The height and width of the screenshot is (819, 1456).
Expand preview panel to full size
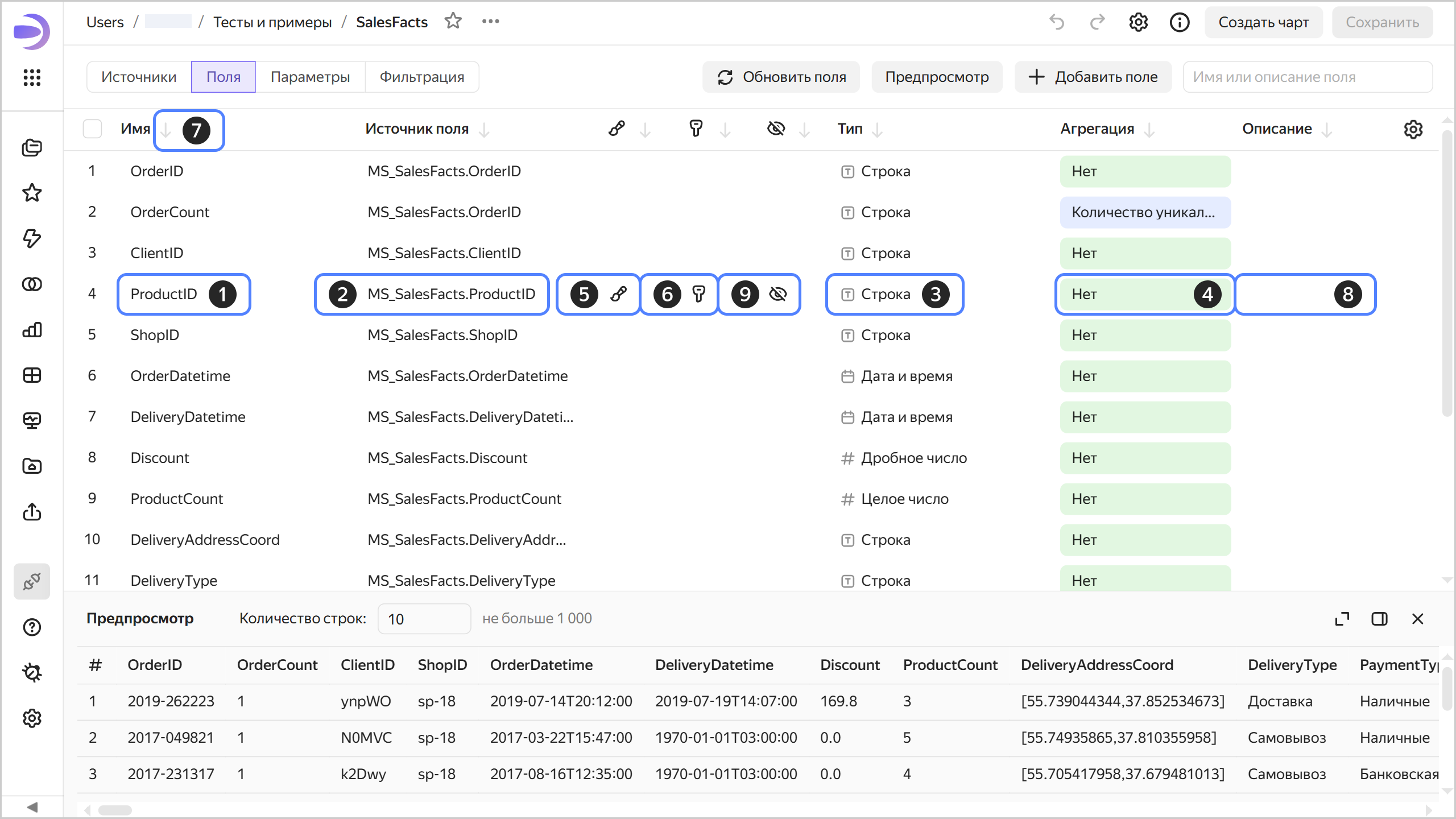tap(1342, 619)
